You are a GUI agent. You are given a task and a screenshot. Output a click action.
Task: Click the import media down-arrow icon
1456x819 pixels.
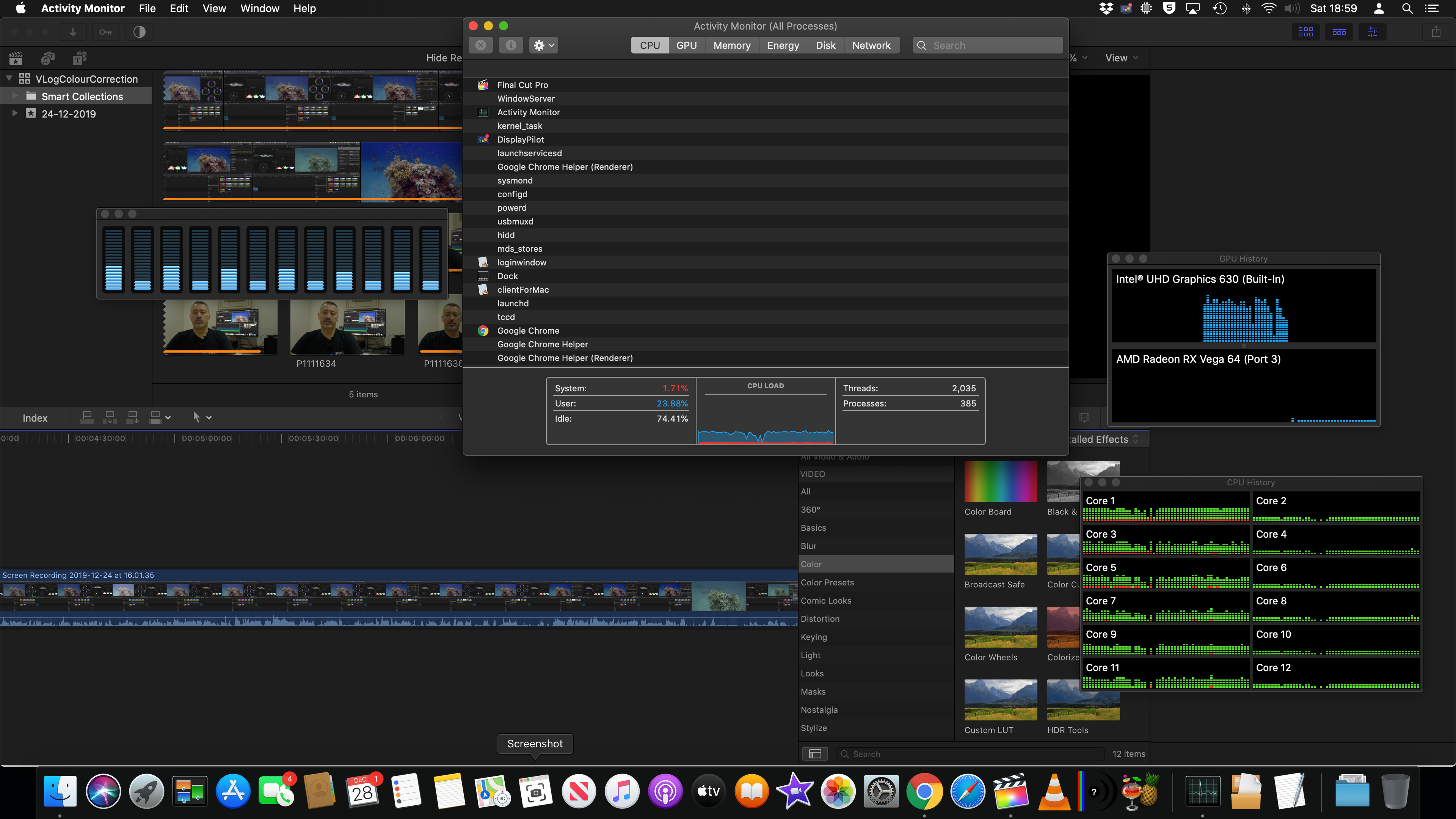73,32
